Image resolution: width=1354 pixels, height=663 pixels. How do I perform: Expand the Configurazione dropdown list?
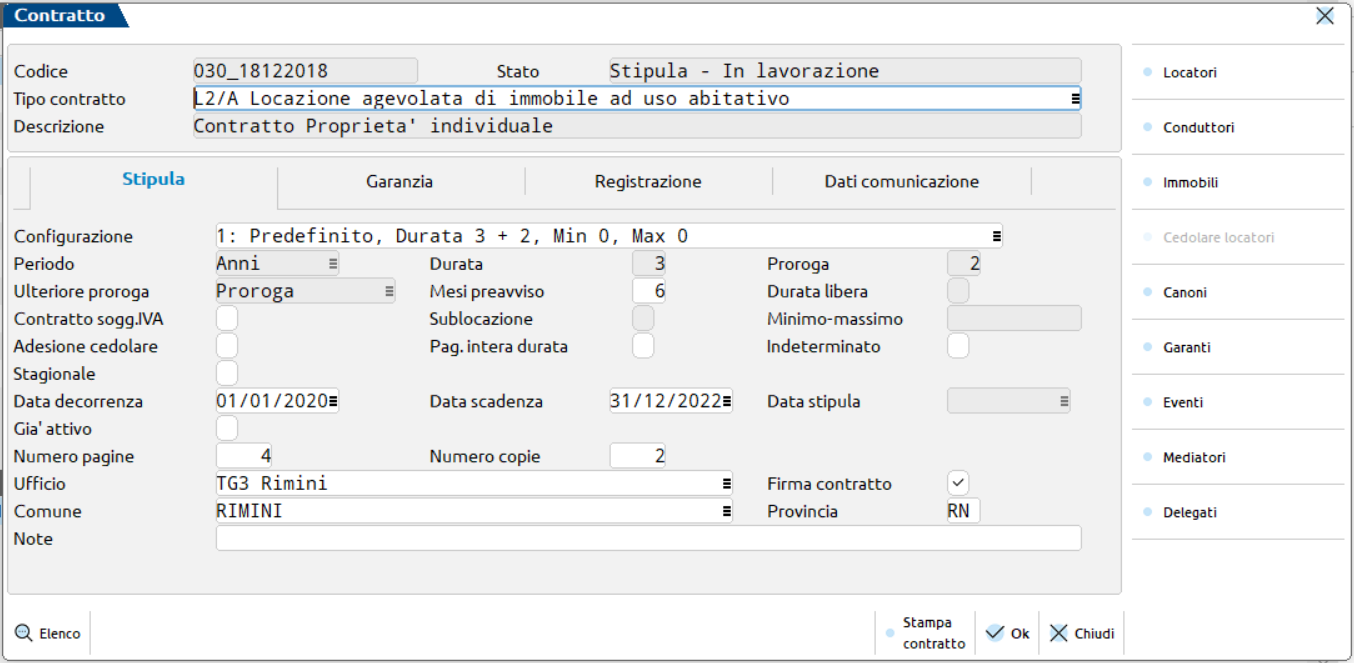[996, 237]
